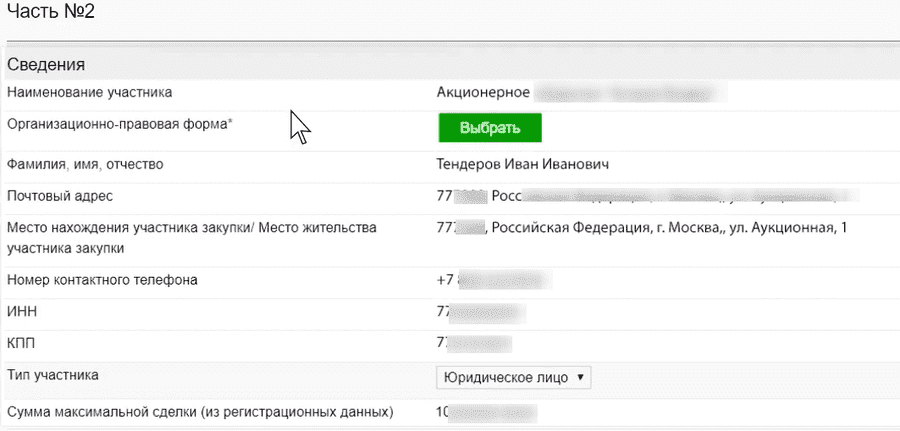Click the КПП label
Image resolution: width=900 pixels, height=431 pixels.
pos(21,344)
